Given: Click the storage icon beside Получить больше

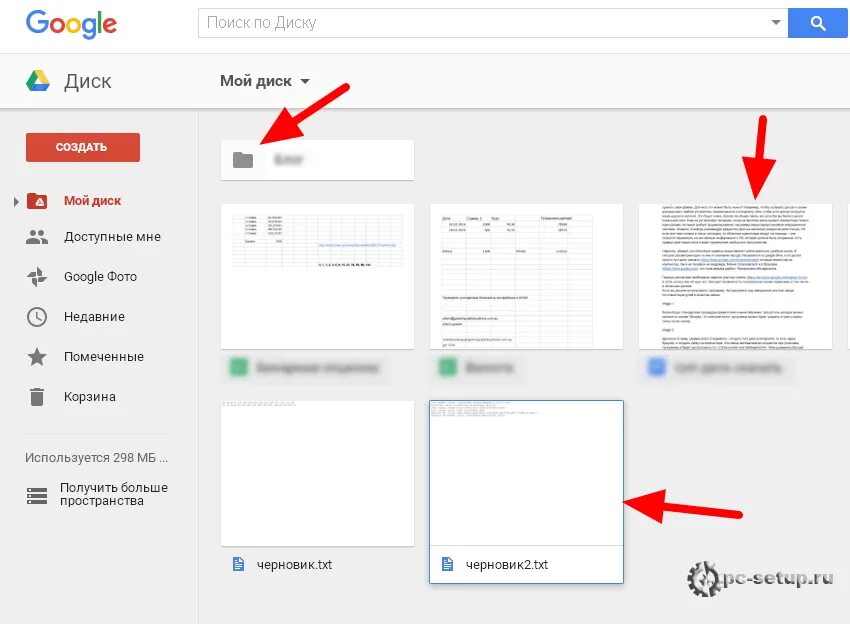Looking at the screenshot, I should pos(37,495).
